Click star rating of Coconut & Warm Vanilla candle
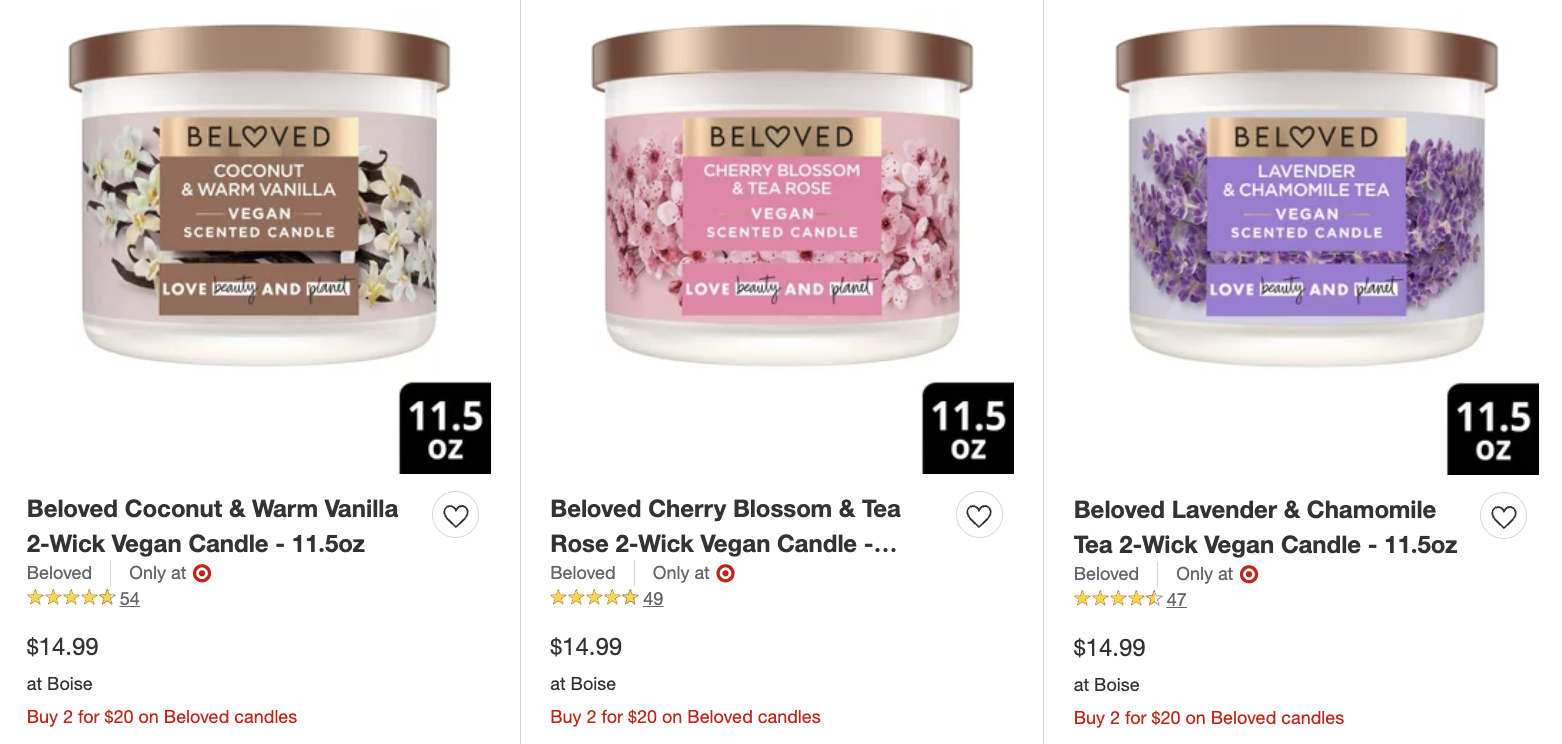Screen dimensions: 1562x744 click(x=71, y=598)
